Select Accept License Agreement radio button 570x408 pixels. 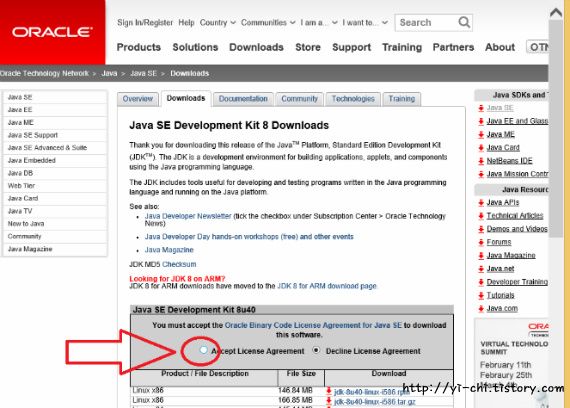(x=203, y=350)
